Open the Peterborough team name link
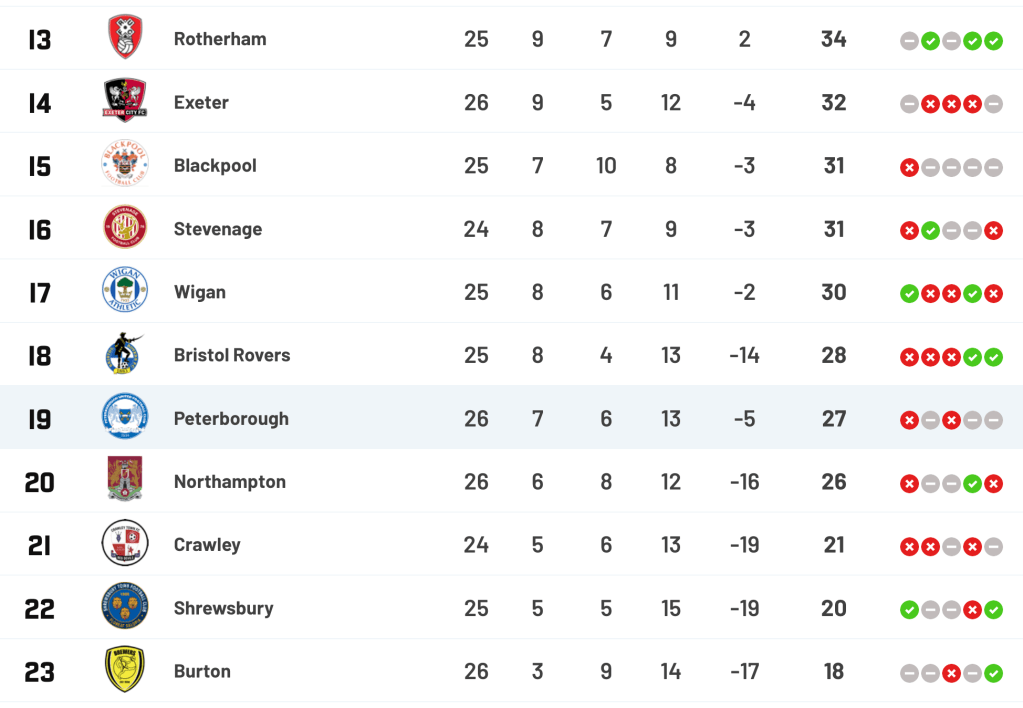The height and width of the screenshot is (708, 1023). pos(231,419)
